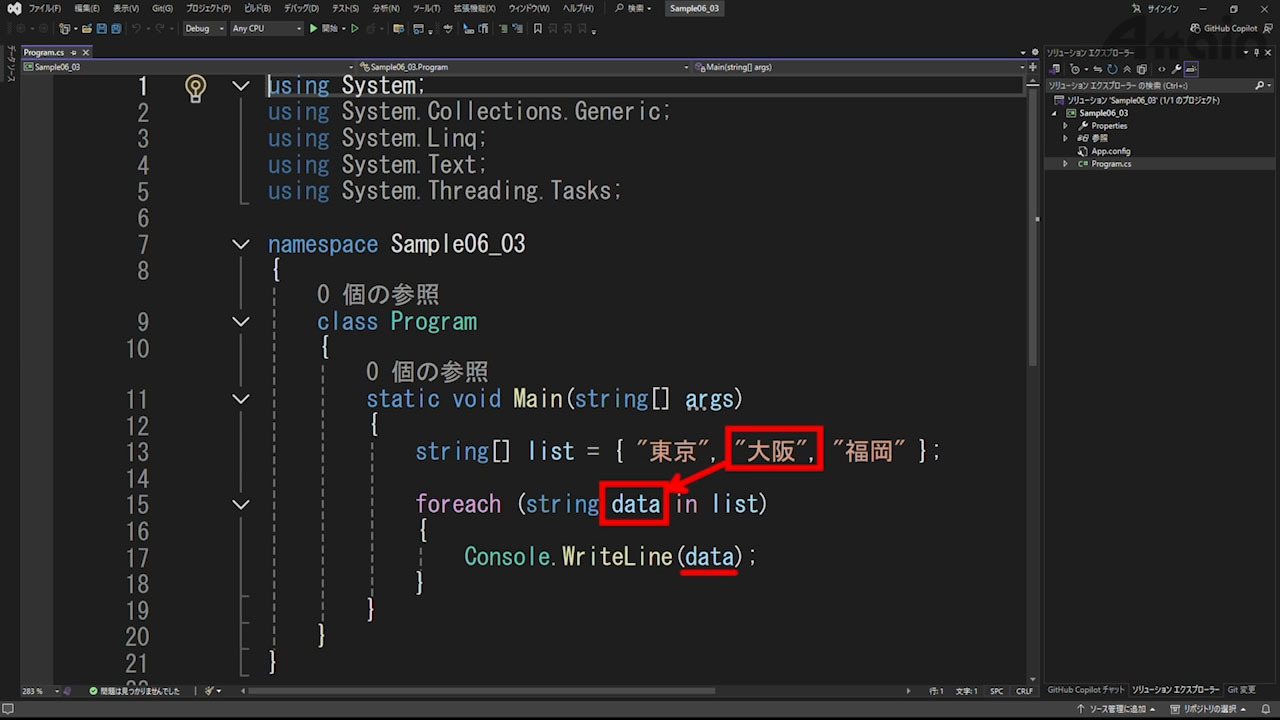The image size is (1280, 720).
Task: Click Collapse All icon in Solution Explorer
Action: pyautogui.click(x=1127, y=69)
